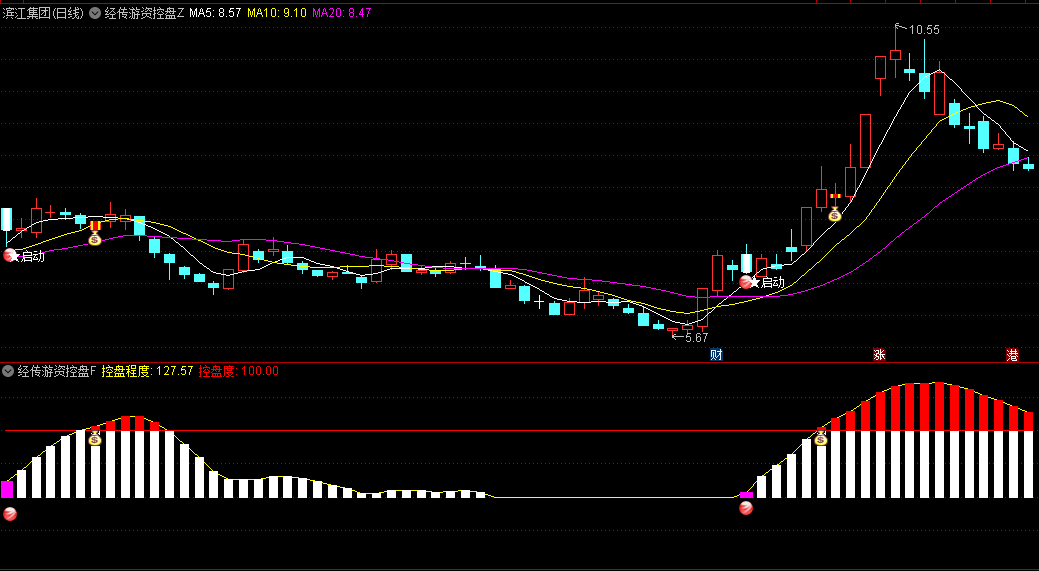Click the 控盘程度: 127.57 readout

(x=147, y=371)
